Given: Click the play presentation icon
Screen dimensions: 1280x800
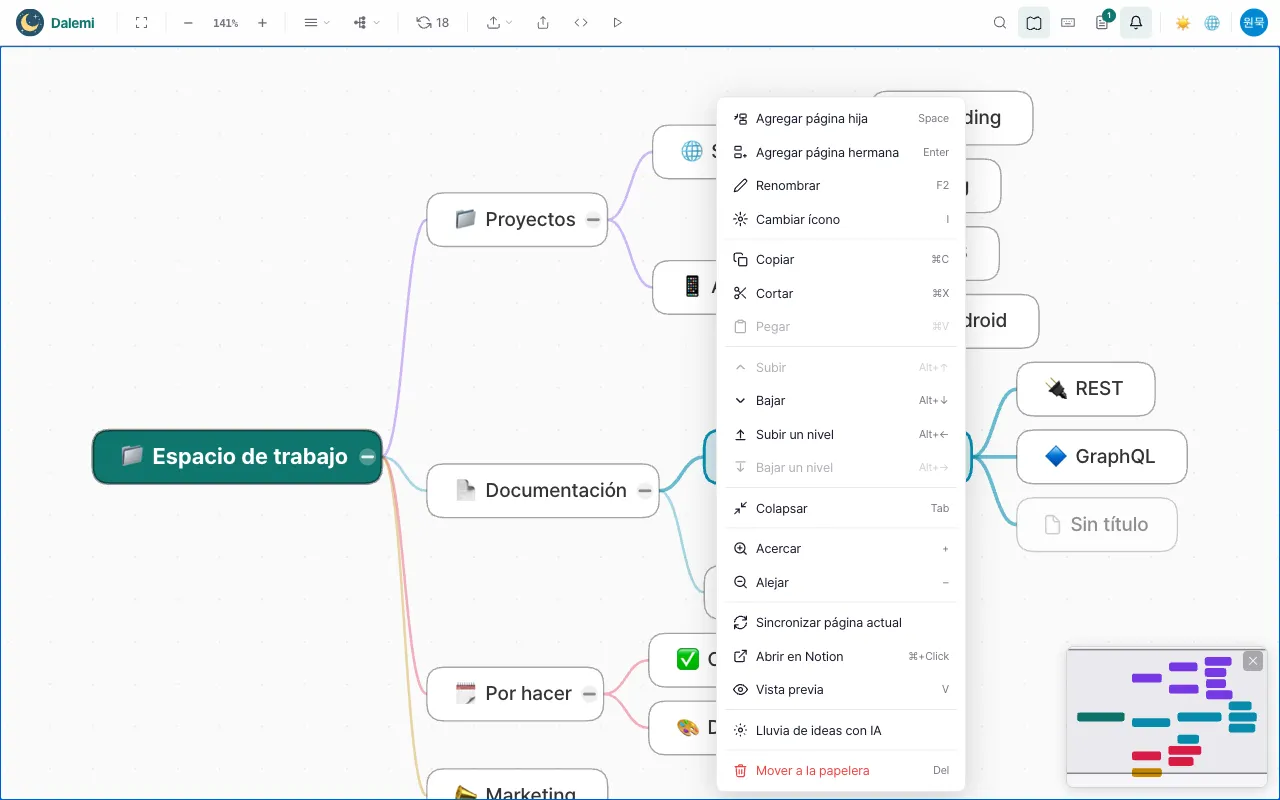Looking at the screenshot, I should coord(617,22).
